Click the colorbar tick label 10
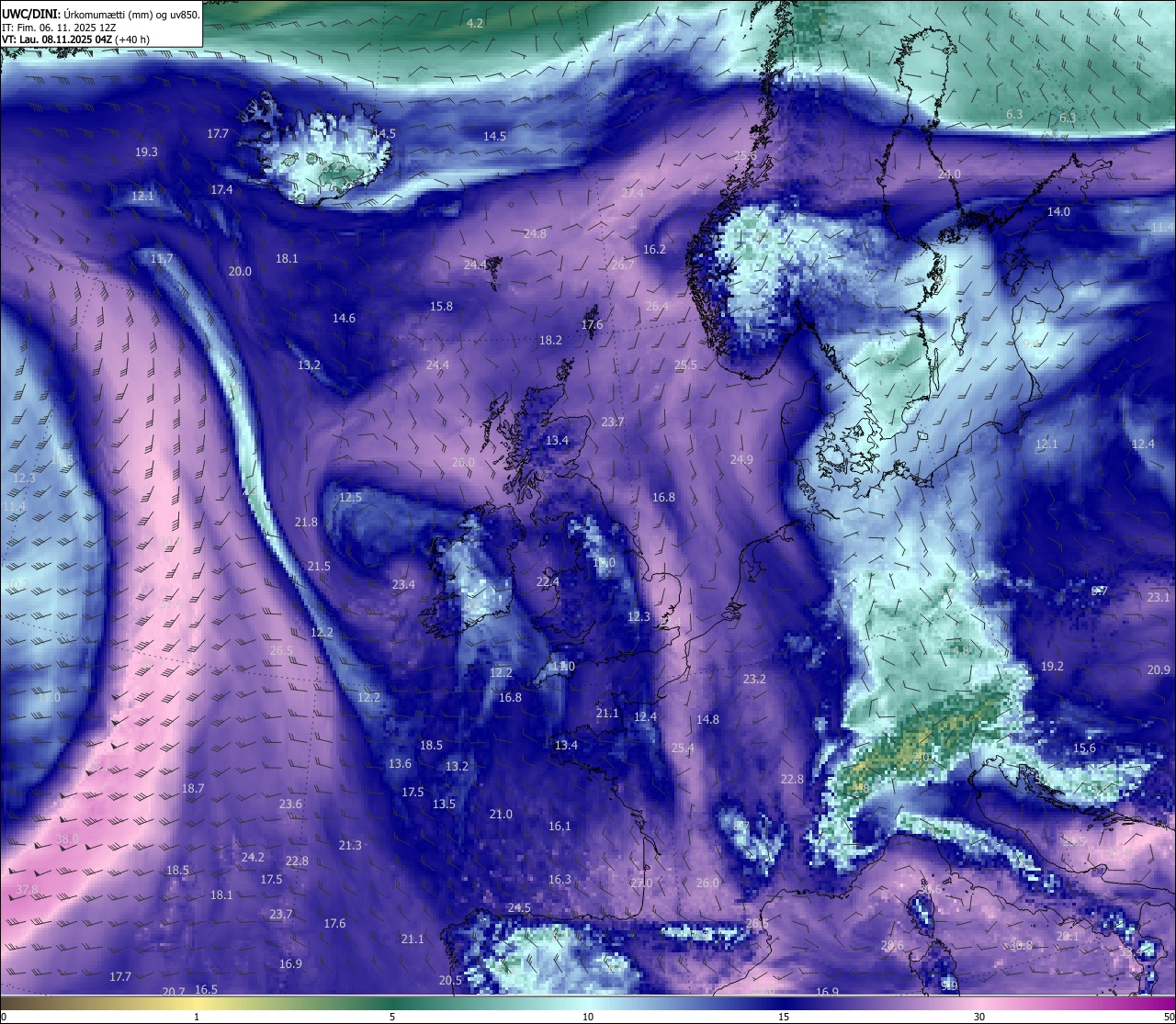1176x1024 pixels. (588, 1017)
